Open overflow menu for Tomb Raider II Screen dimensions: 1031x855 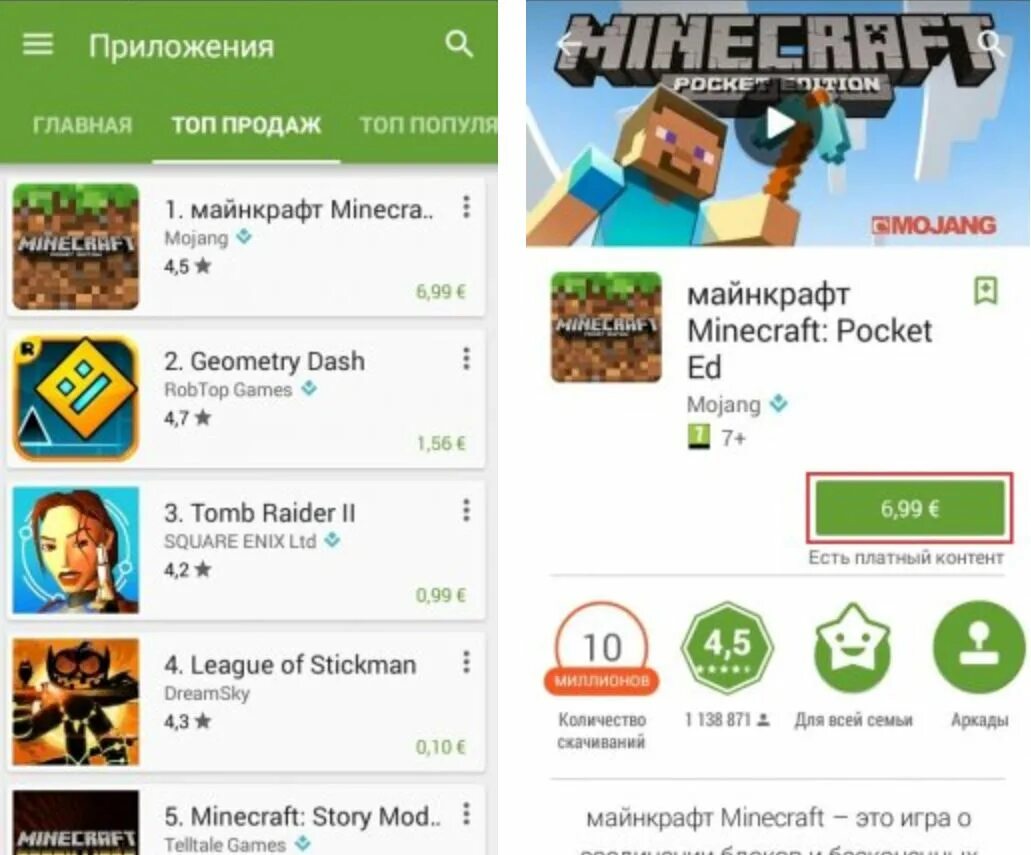click(466, 510)
